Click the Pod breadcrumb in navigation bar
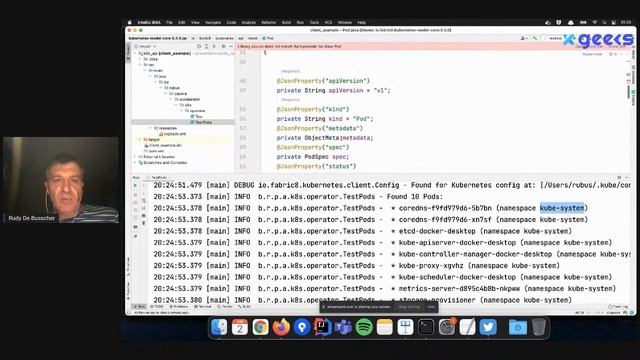This screenshot has width=640, height=360. coord(268,38)
